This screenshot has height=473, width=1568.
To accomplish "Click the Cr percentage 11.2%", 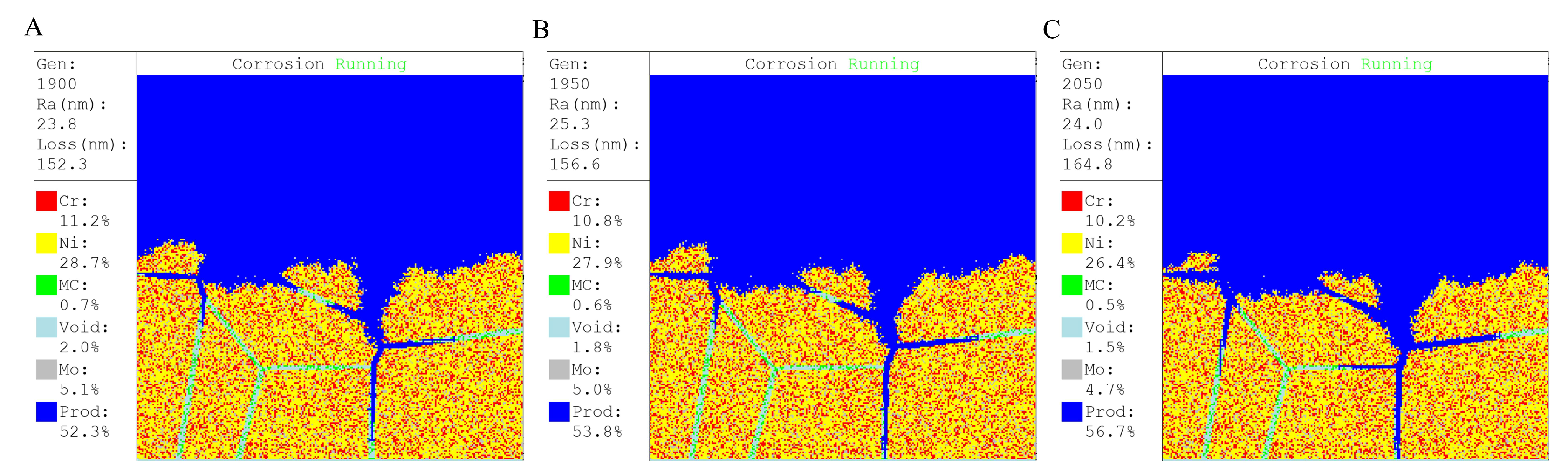I will tap(84, 221).
